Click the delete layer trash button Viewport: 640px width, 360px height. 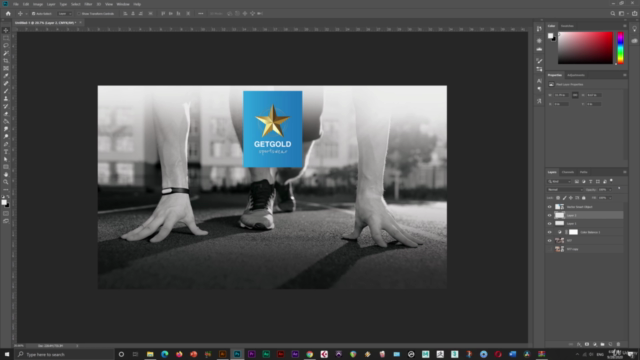[x=618, y=344]
